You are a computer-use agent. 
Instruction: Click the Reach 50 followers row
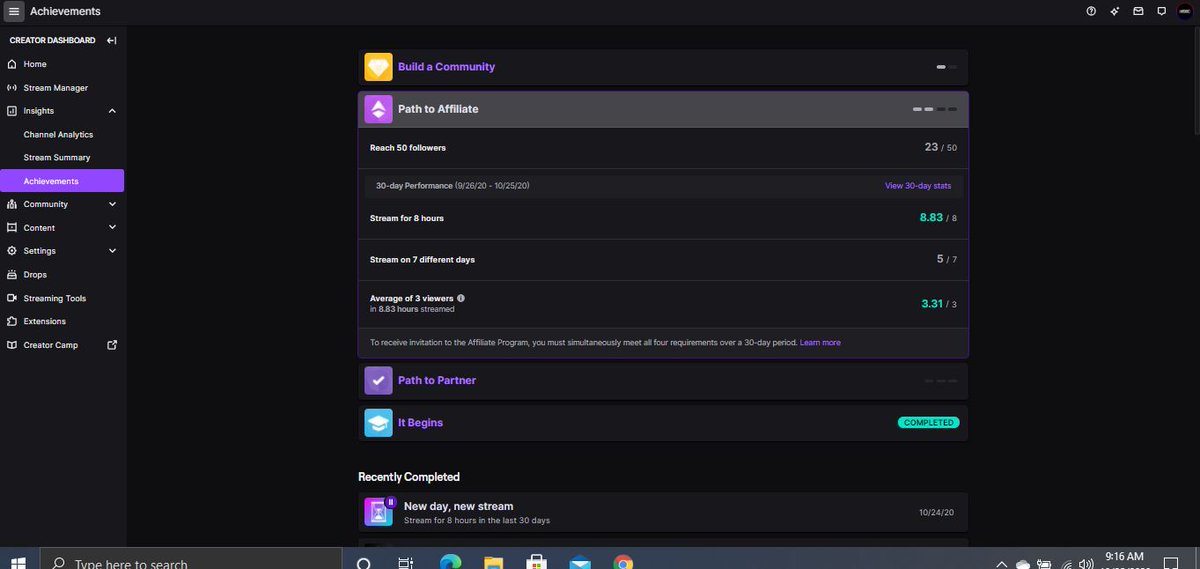tap(663, 148)
